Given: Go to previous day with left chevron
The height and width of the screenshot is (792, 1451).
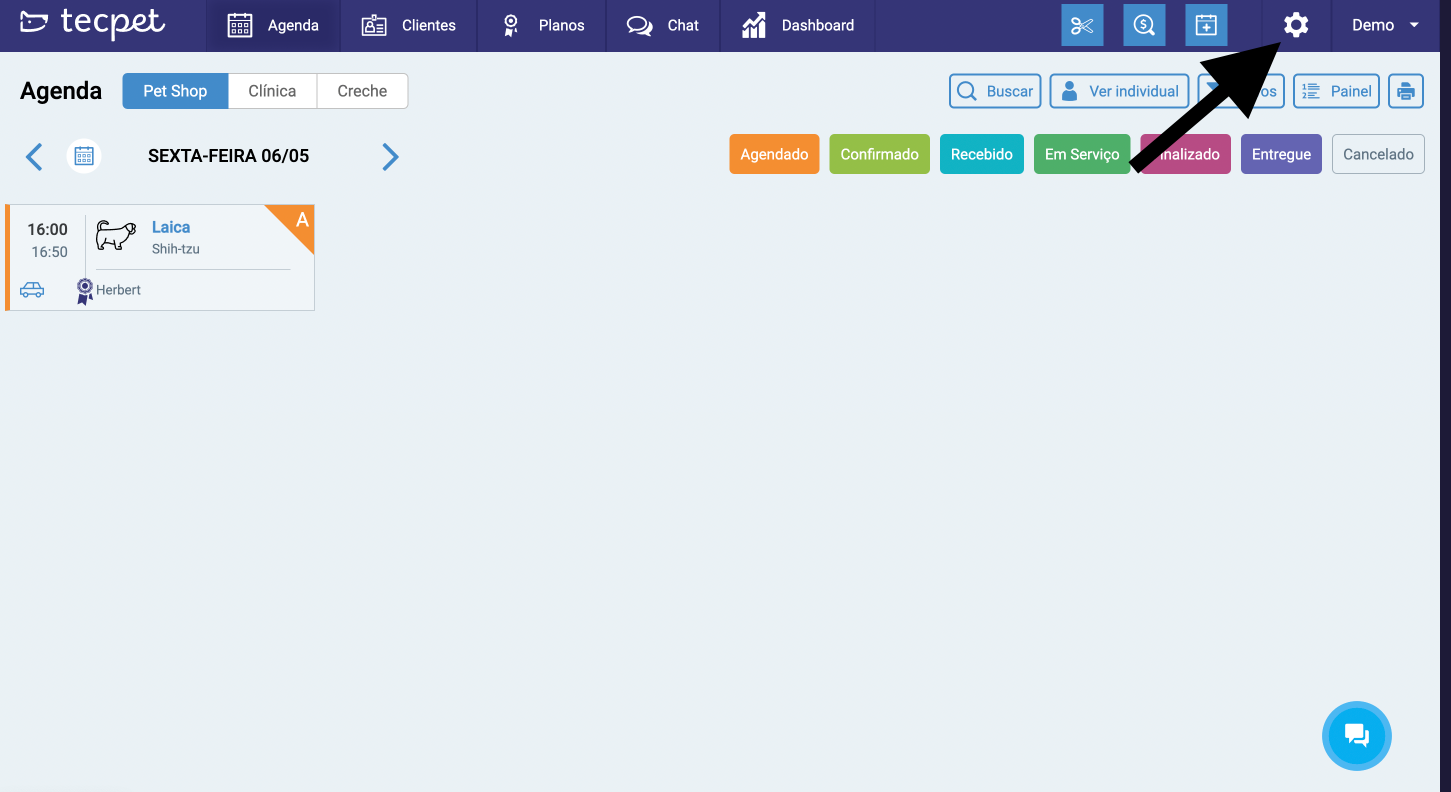Looking at the screenshot, I should [34, 156].
